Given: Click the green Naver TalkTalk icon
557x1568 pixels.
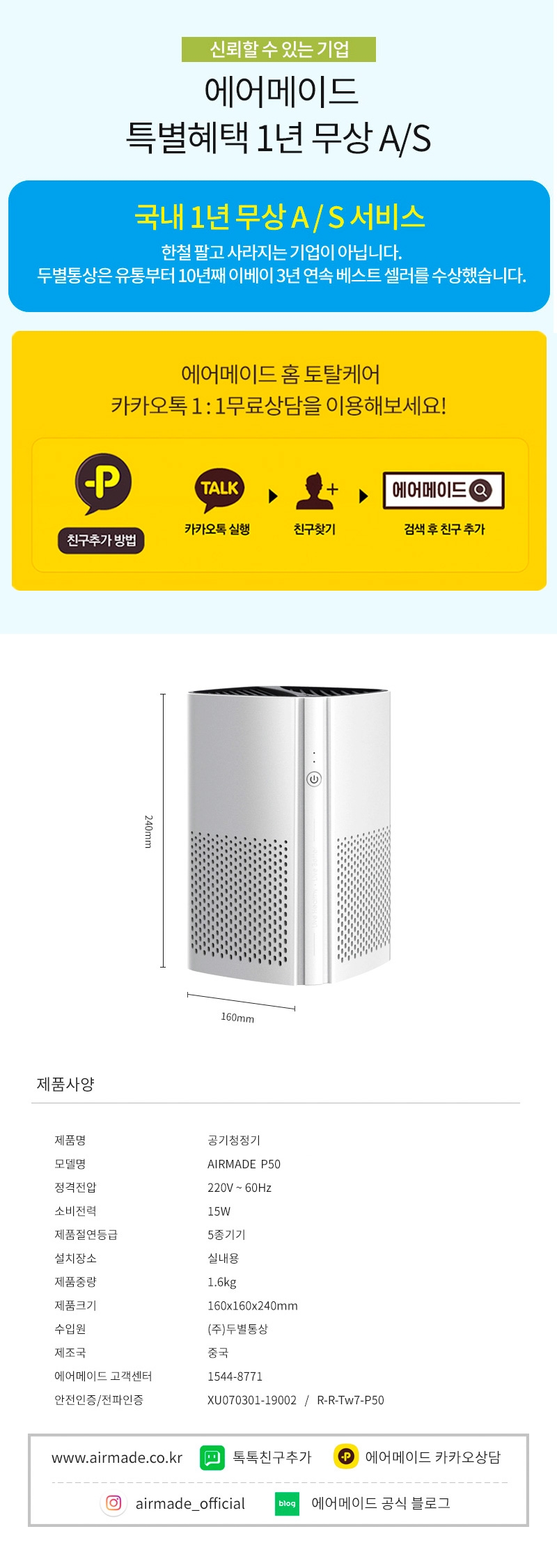Looking at the screenshot, I should pyautogui.click(x=212, y=1457).
